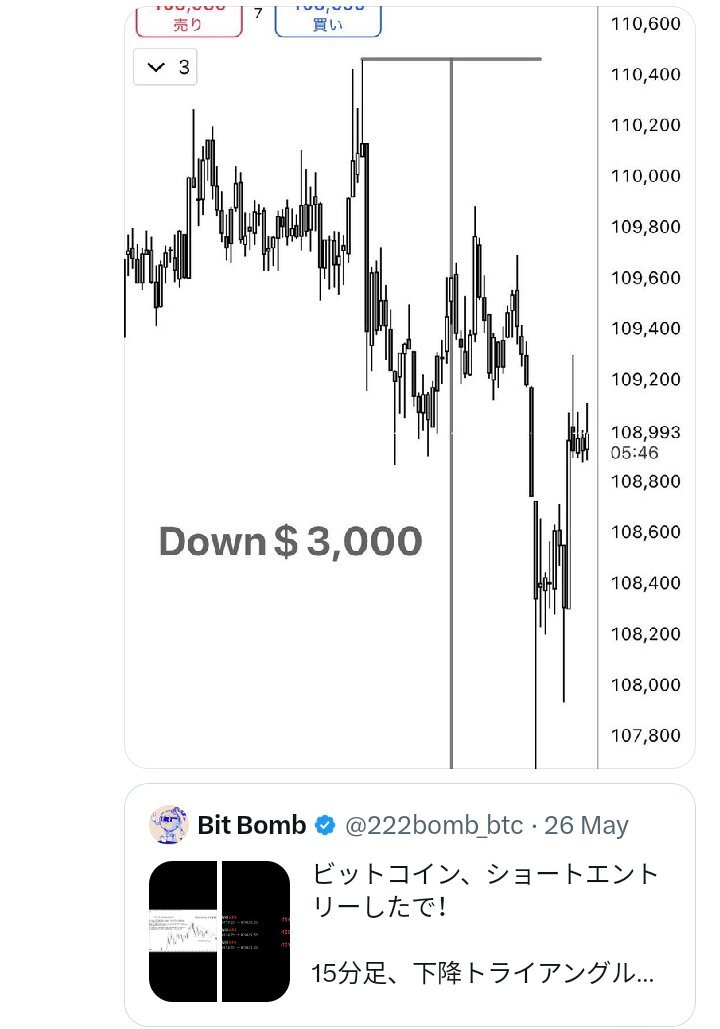Click the spread value 7 between buttons
This screenshot has height=1029, width=720.
(x=258, y=13)
